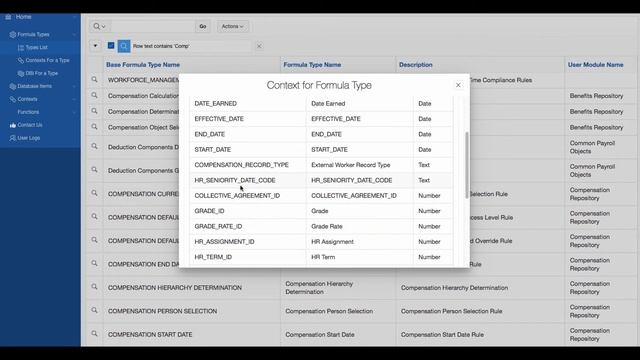Open magnifier for Compensation Object Selection row
Viewport: 640px width, 360px height.
pos(94,127)
